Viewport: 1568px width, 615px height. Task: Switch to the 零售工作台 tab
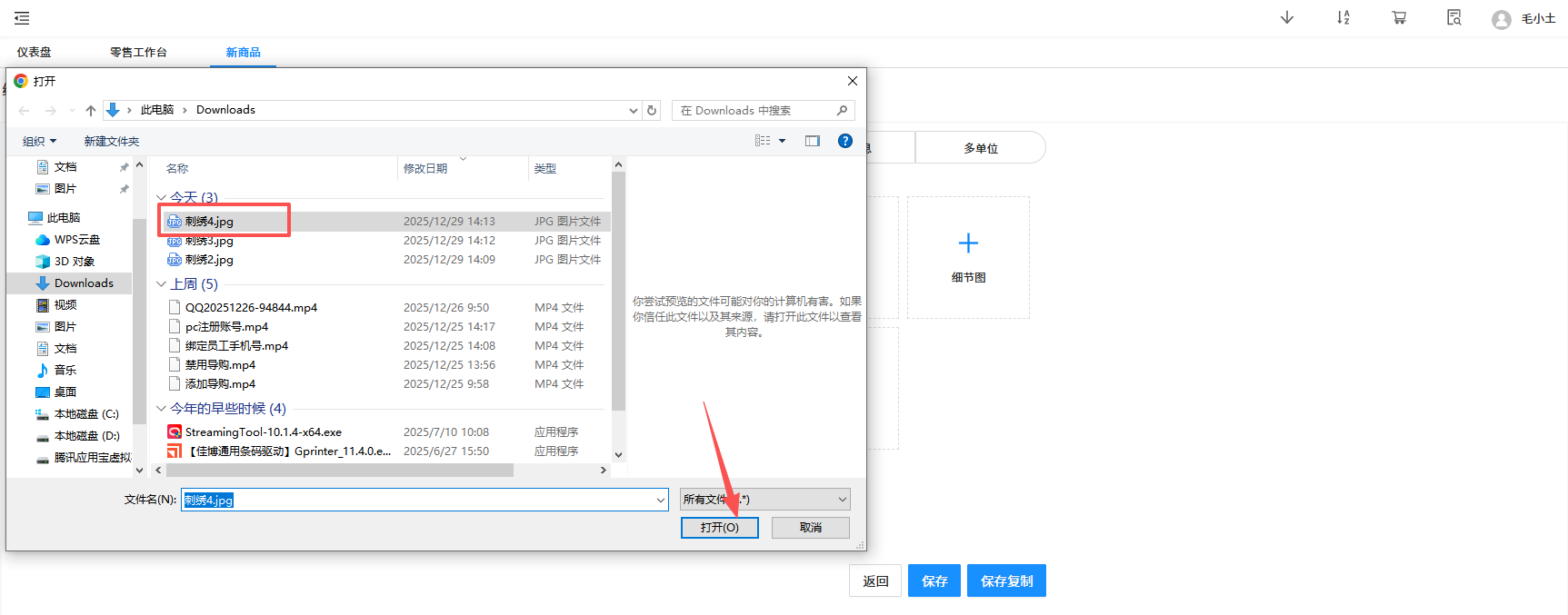click(139, 53)
